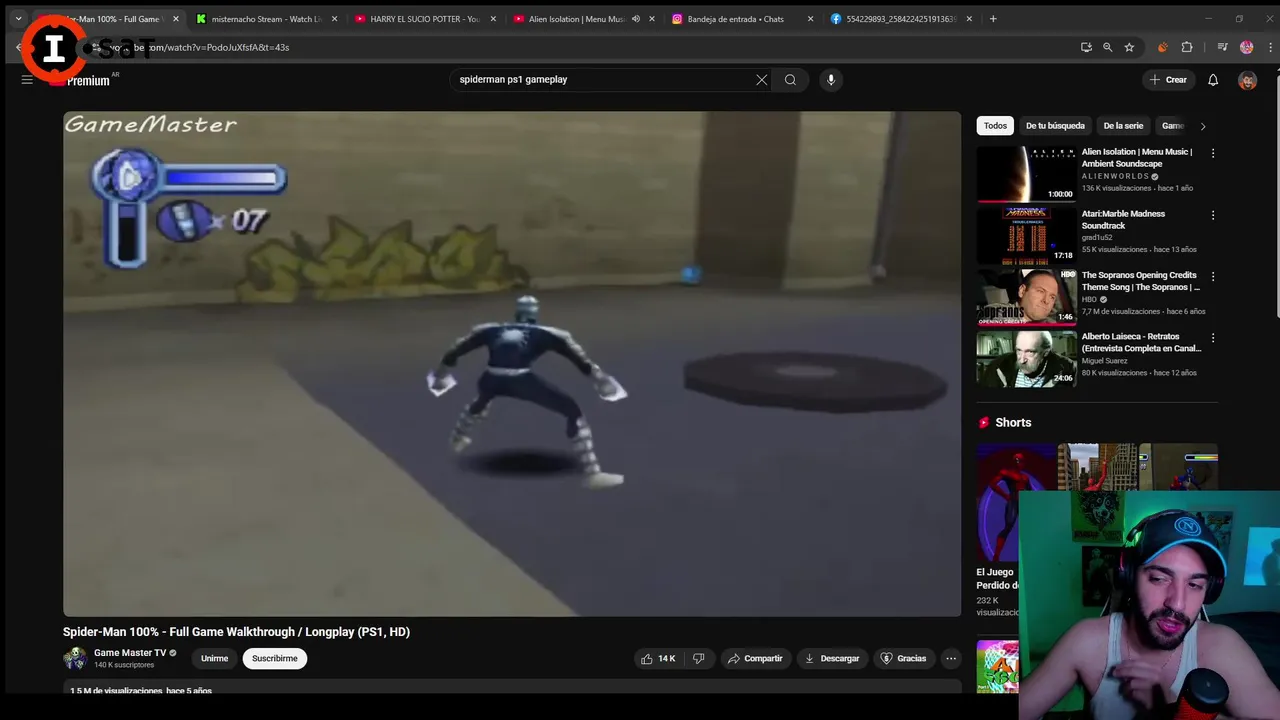Bookmark this page with the star icon
1280x720 pixels.
(1129, 47)
